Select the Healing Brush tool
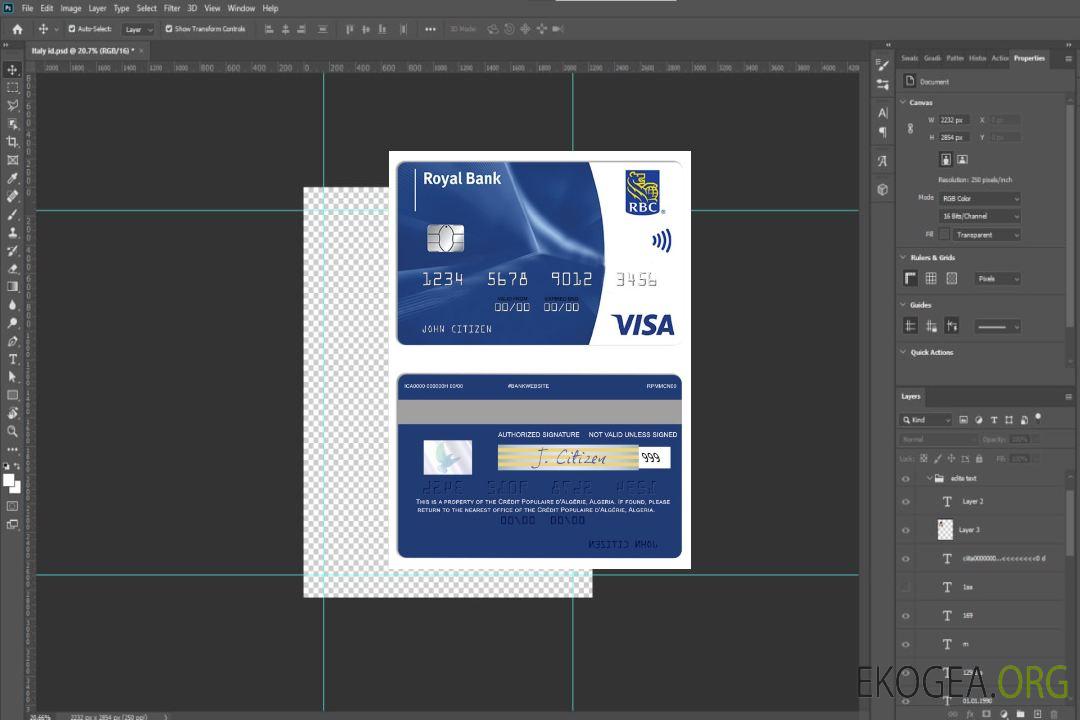Viewport: 1080px width, 720px height. tap(12, 196)
